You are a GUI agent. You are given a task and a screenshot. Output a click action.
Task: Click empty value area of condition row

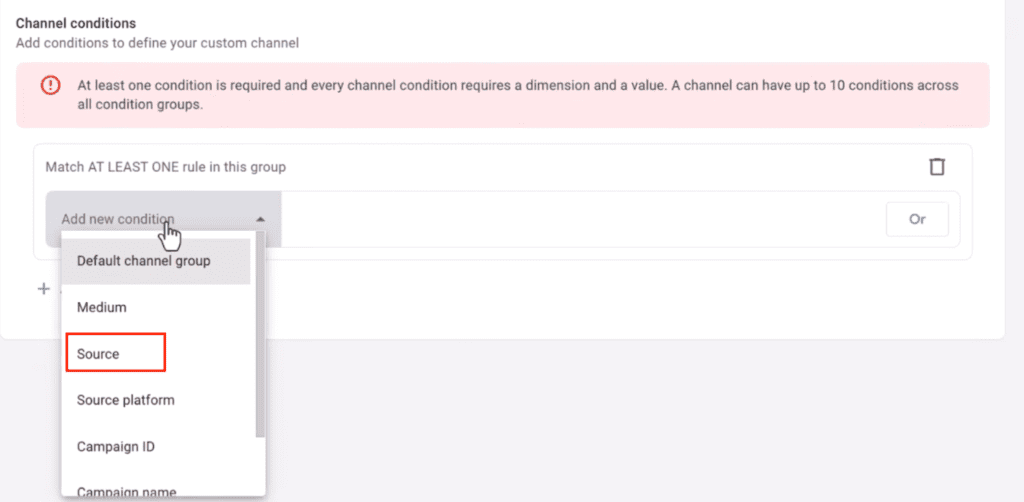[x=580, y=219]
